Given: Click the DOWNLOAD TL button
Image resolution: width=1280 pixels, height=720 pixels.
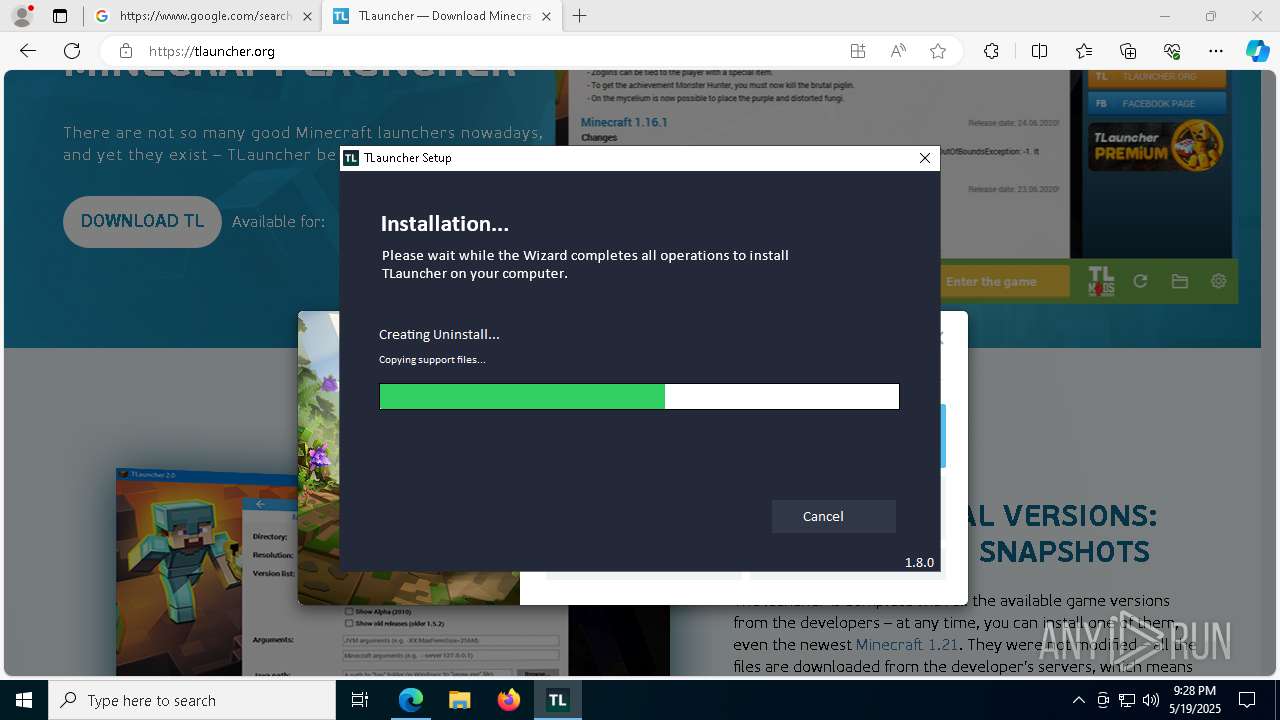Looking at the screenshot, I should [142, 221].
